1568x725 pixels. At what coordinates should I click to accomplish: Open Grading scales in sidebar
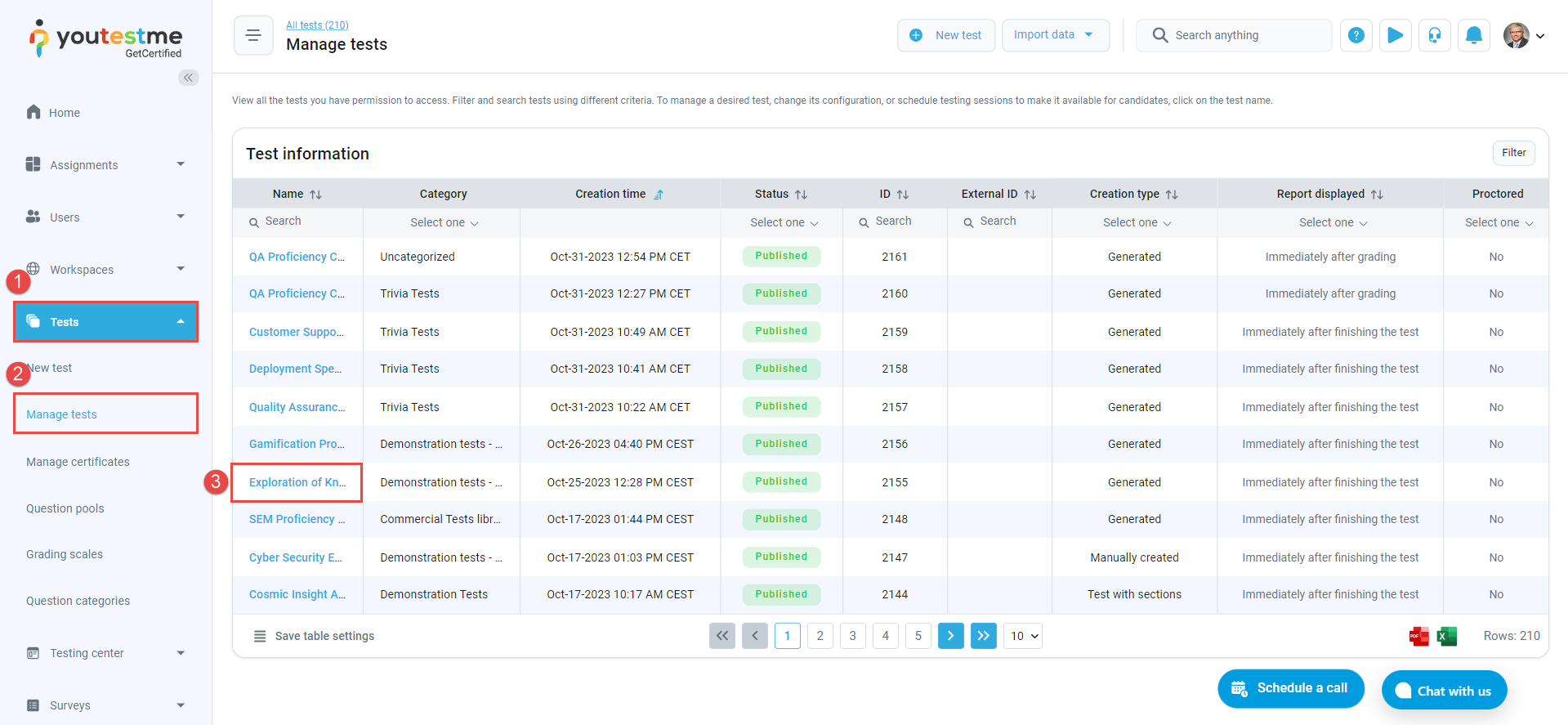click(x=65, y=554)
